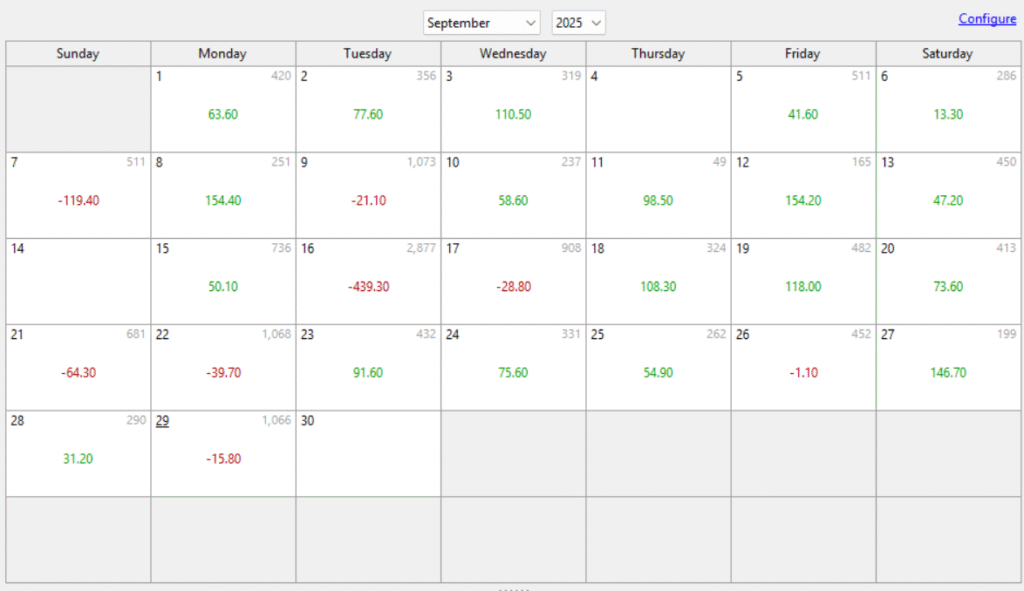Select the September 30 cell
This screenshot has width=1024, height=591.
pos(368,453)
